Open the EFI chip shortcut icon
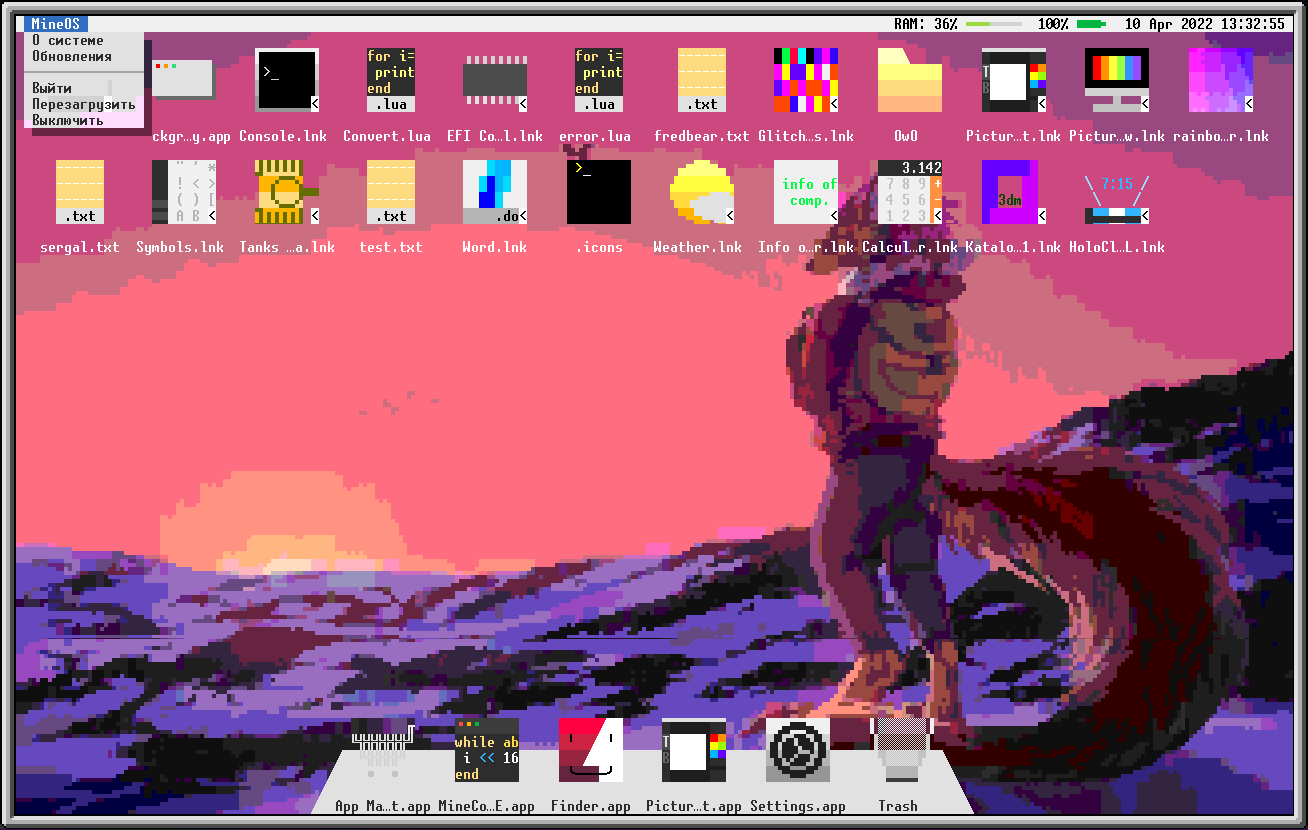 coord(495,80)
